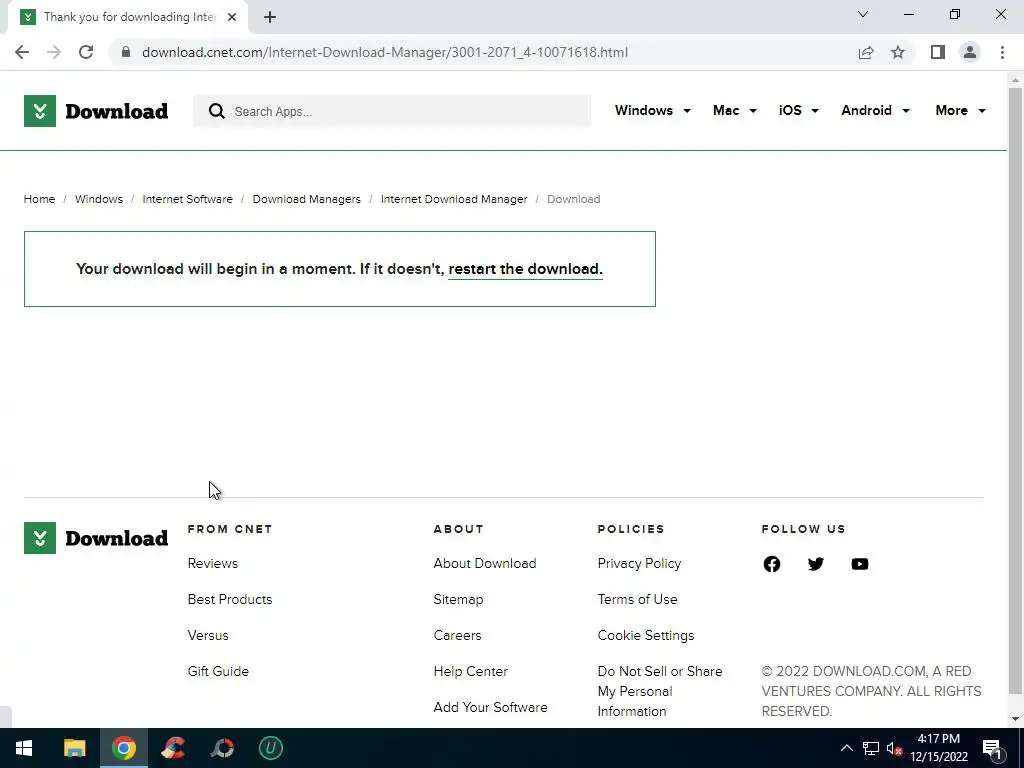Open the notification center icon
1024x768 pixels.
(x=992, y=749)
